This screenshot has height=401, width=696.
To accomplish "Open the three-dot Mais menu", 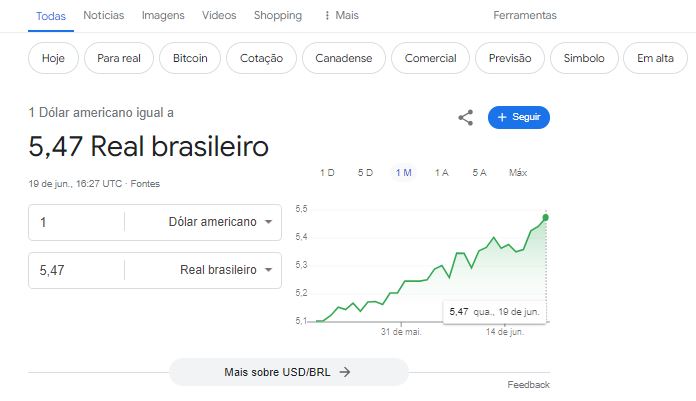I will point(341,16).
